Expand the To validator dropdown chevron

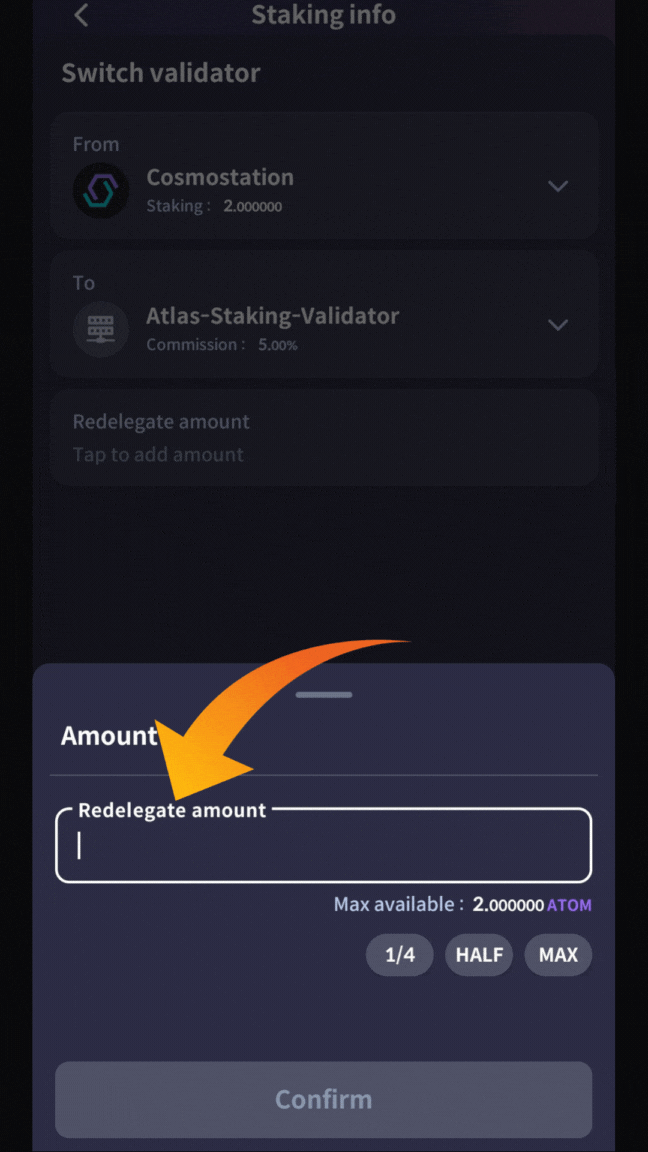click(558, 325)
